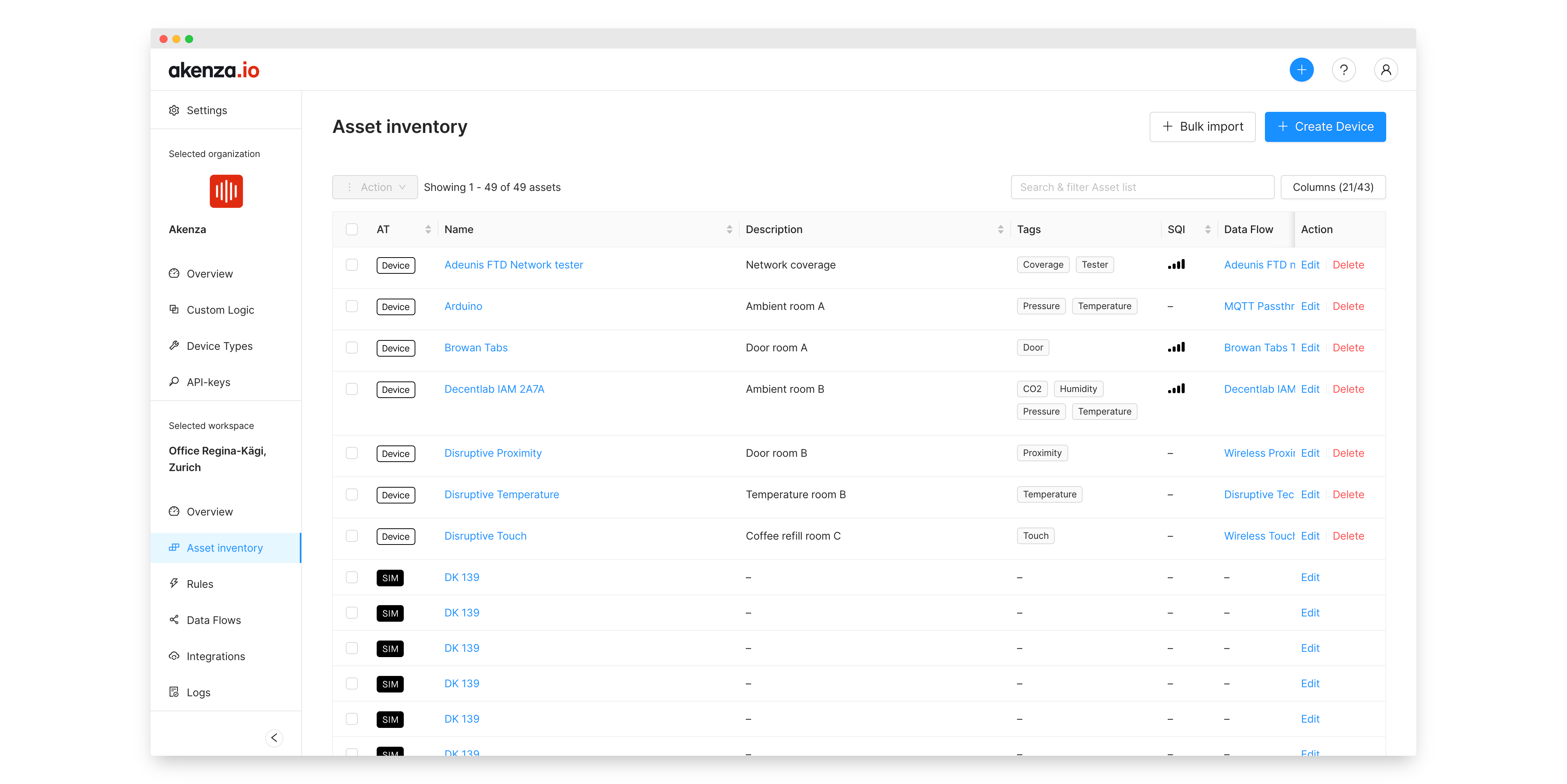Go to Custom Logic page
The width and height of the screenshot is (1567, 784).
pos(220,310)
